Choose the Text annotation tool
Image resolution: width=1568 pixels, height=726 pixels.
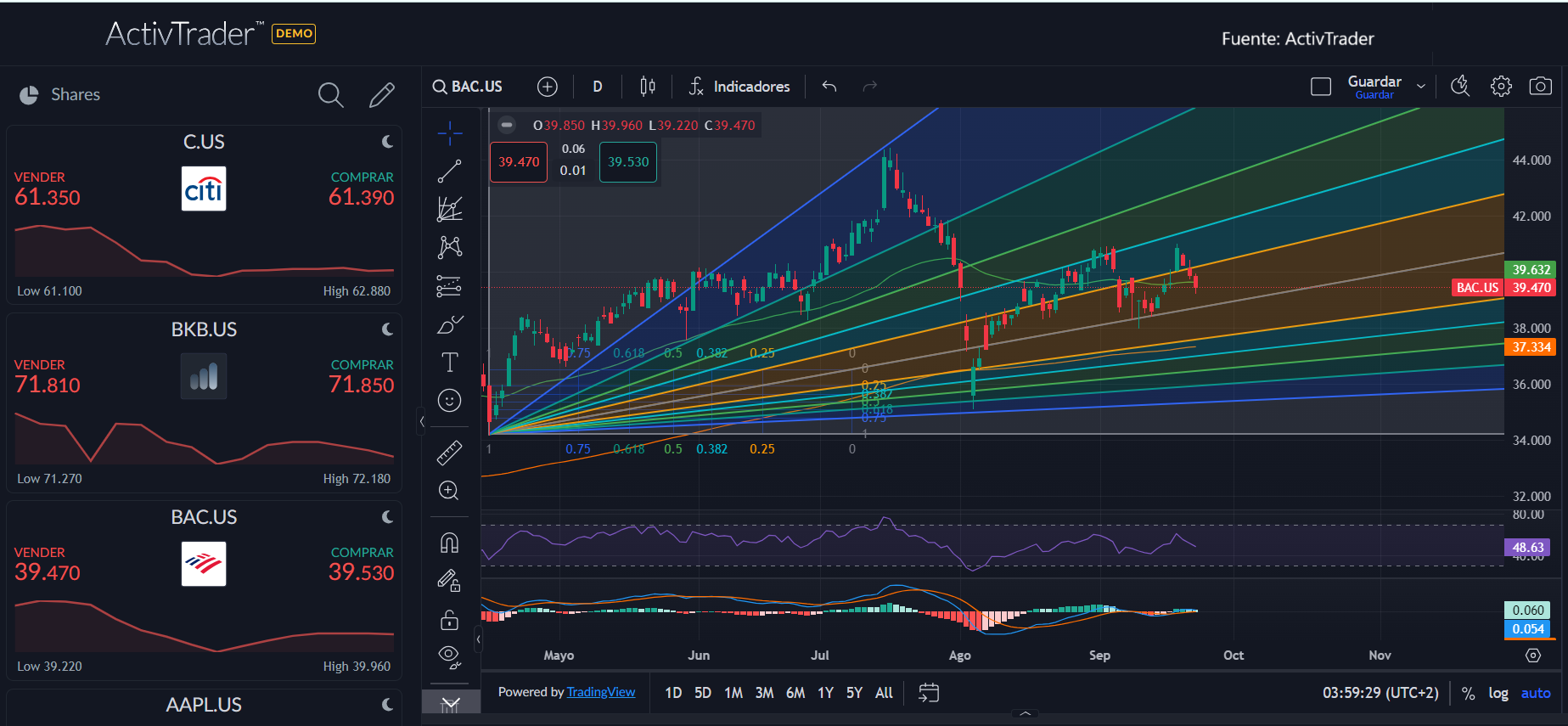(x=449, y=363)
